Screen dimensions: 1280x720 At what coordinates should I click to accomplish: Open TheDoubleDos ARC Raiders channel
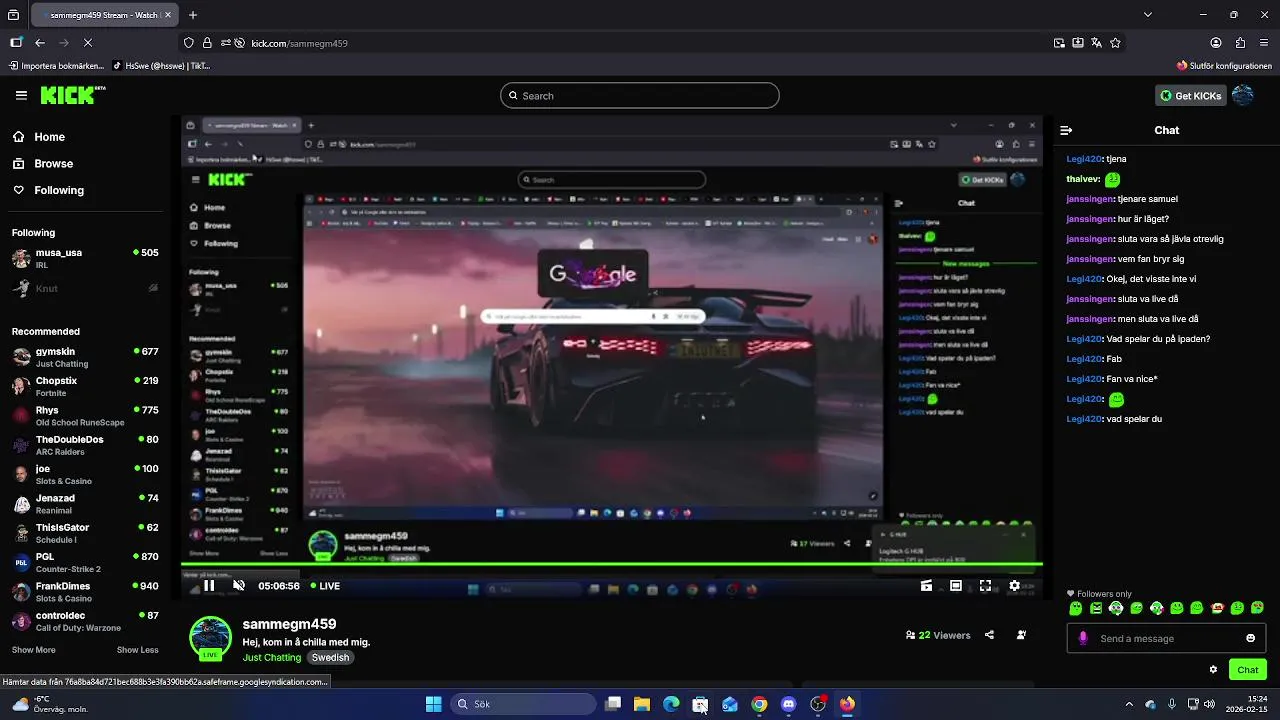click(85, 445)
